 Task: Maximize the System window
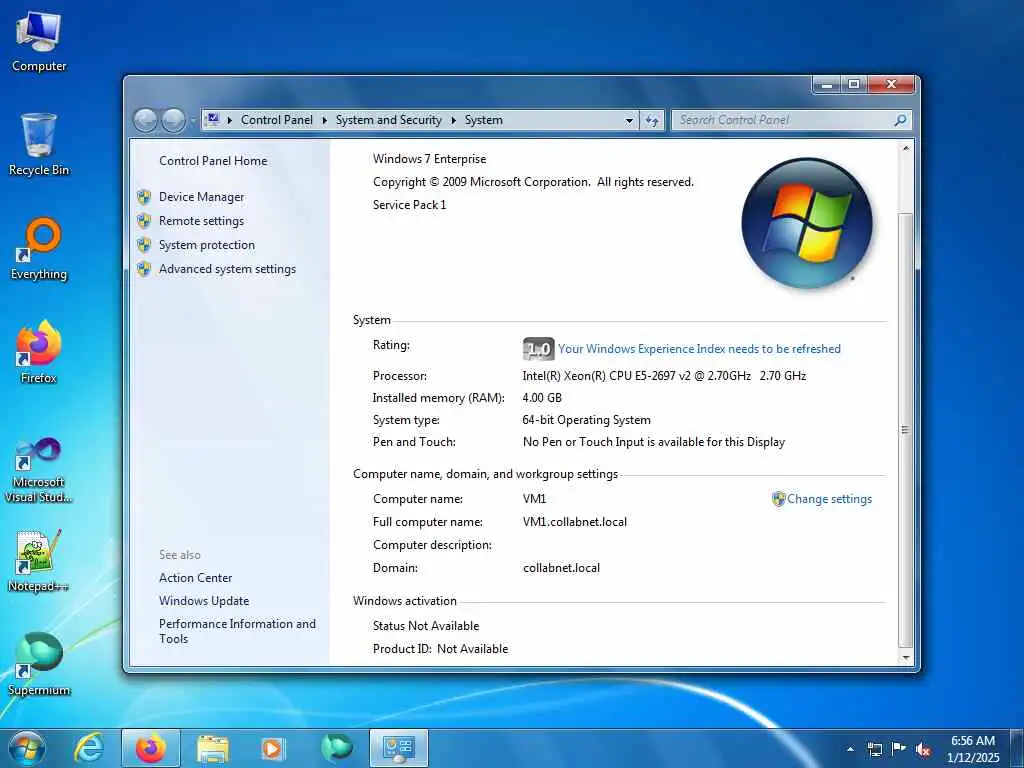point(854,84)
